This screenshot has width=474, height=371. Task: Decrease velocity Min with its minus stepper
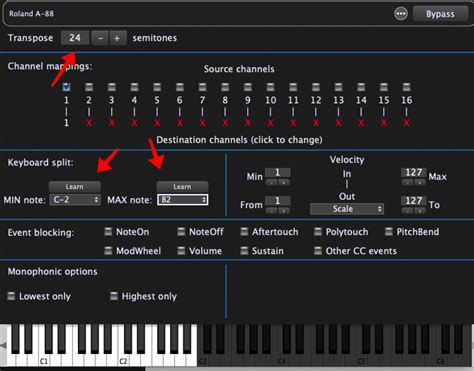coord(272,183)
